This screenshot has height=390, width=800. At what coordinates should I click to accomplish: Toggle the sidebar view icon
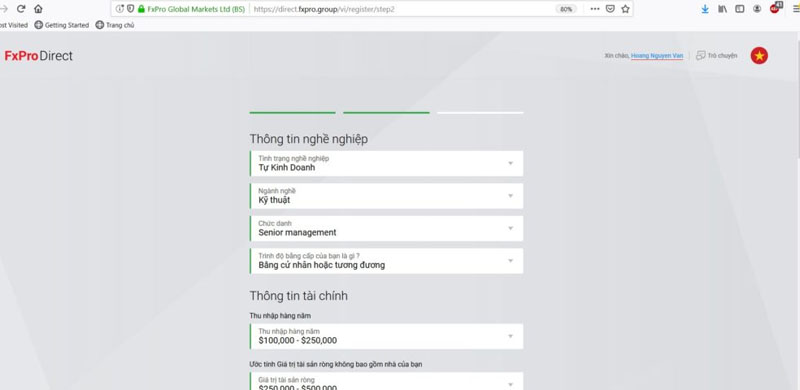pos(740,9)
